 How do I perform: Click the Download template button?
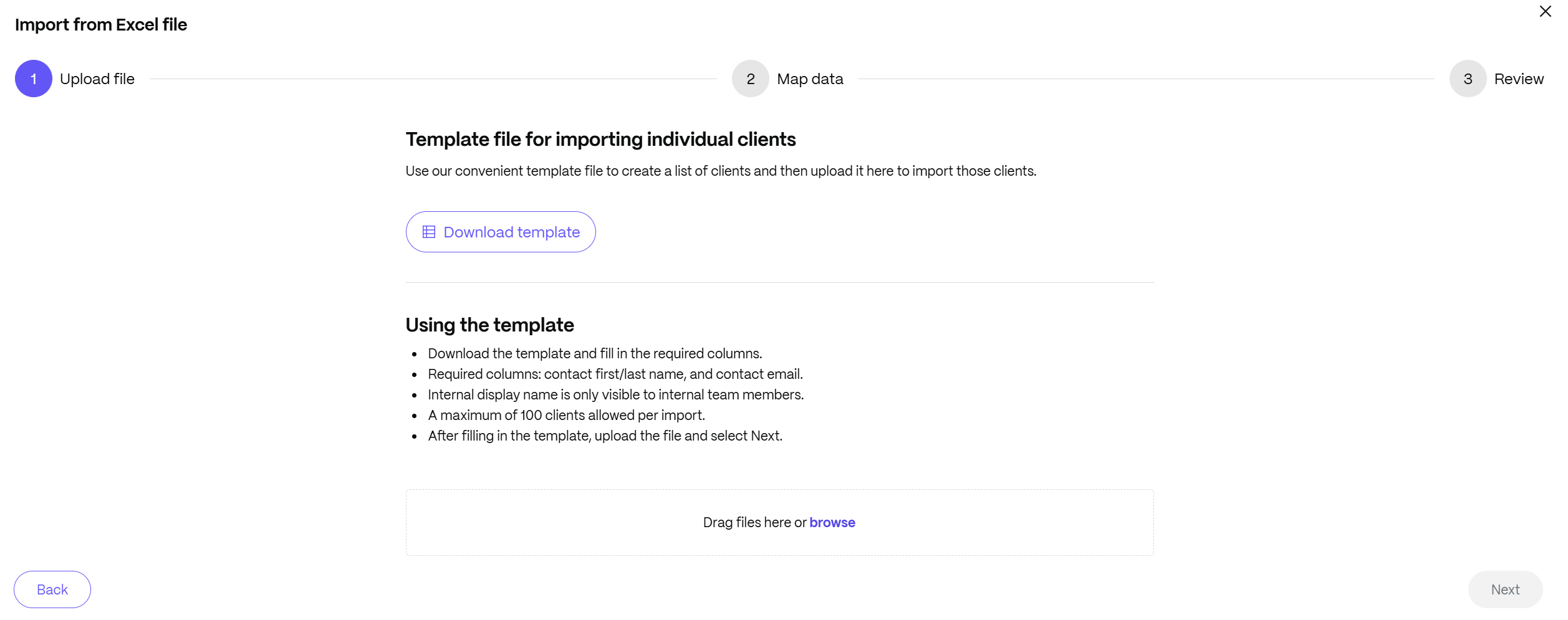[x=501, y=231]
